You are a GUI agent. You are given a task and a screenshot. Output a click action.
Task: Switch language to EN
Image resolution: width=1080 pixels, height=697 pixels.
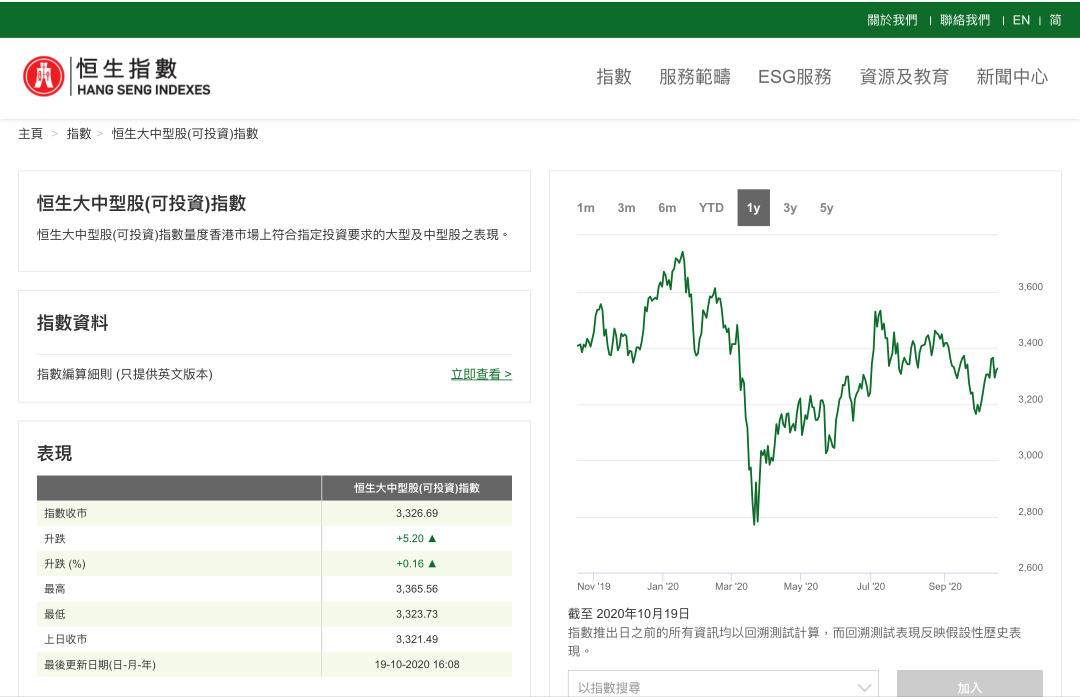(x=1021, y=20)
